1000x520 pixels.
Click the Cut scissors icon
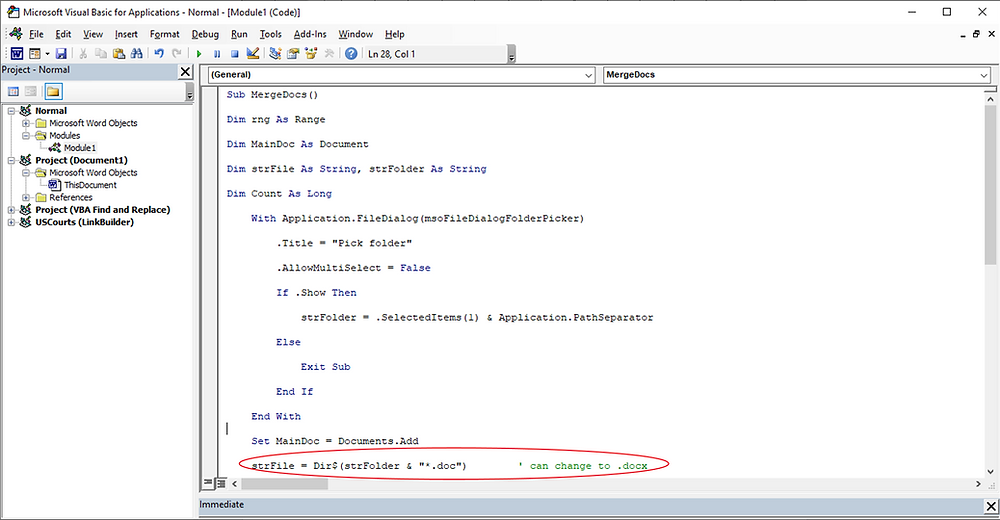click(83, 54)
